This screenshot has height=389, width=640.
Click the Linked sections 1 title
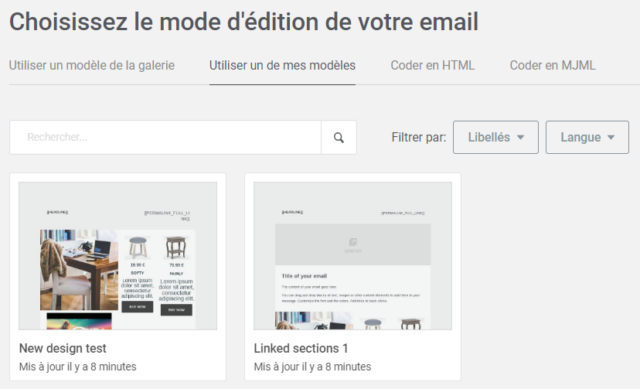[x=301, y=348]
